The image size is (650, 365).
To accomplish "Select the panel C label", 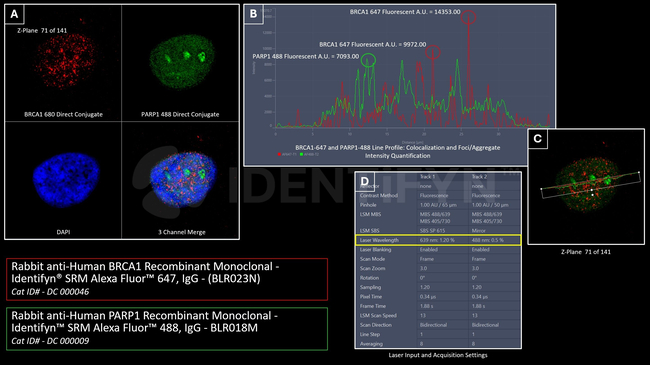I will coord(537,139).
